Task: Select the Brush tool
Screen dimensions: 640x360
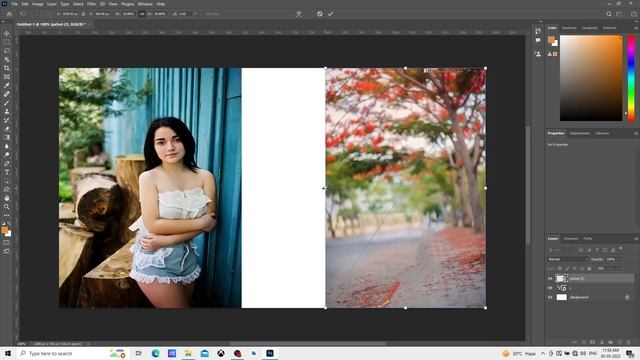Action: click(7, 102)
